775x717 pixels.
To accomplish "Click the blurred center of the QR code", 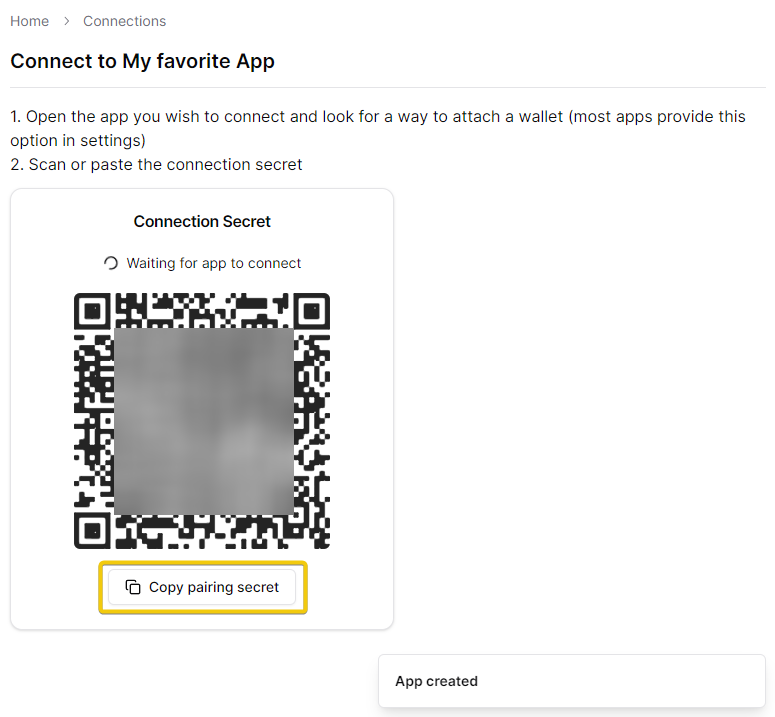I will [204, 420].
